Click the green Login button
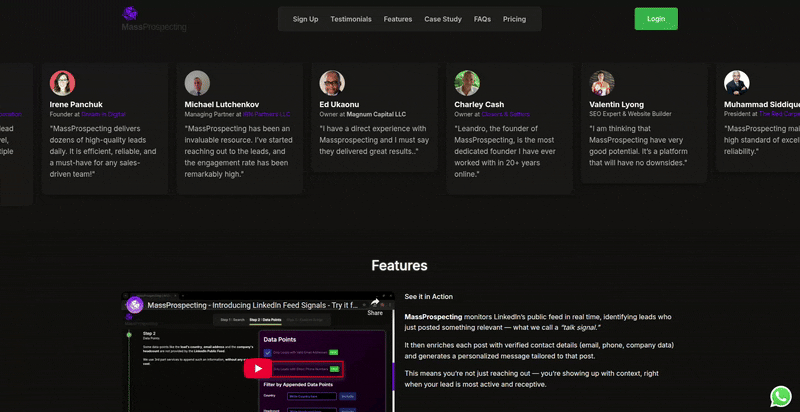Viewport: 800px width, 412px height. click(x=656, y=19)
